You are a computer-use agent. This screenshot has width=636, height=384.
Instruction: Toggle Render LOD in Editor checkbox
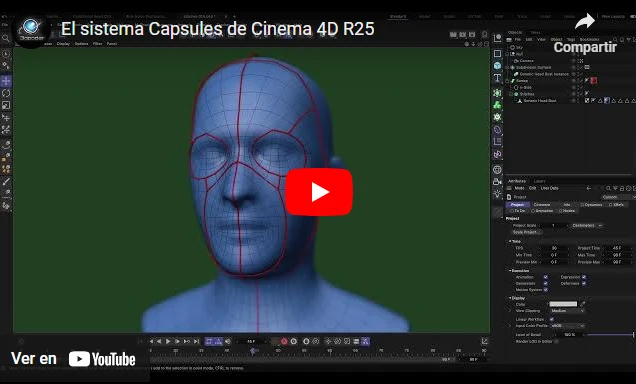(x=556, y=341)
